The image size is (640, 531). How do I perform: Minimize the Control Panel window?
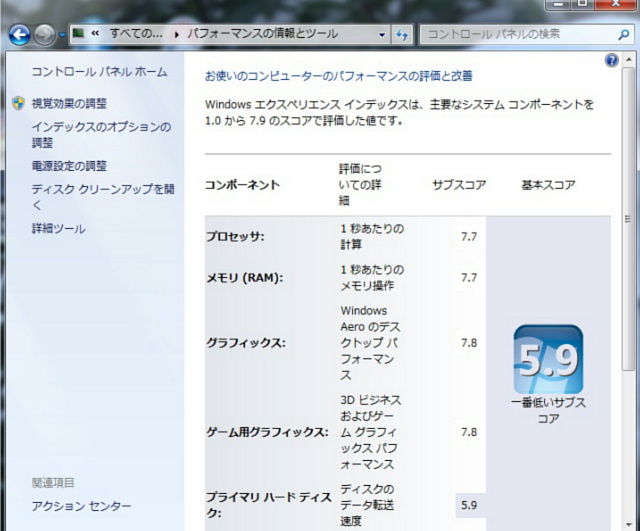pos(560,4)
